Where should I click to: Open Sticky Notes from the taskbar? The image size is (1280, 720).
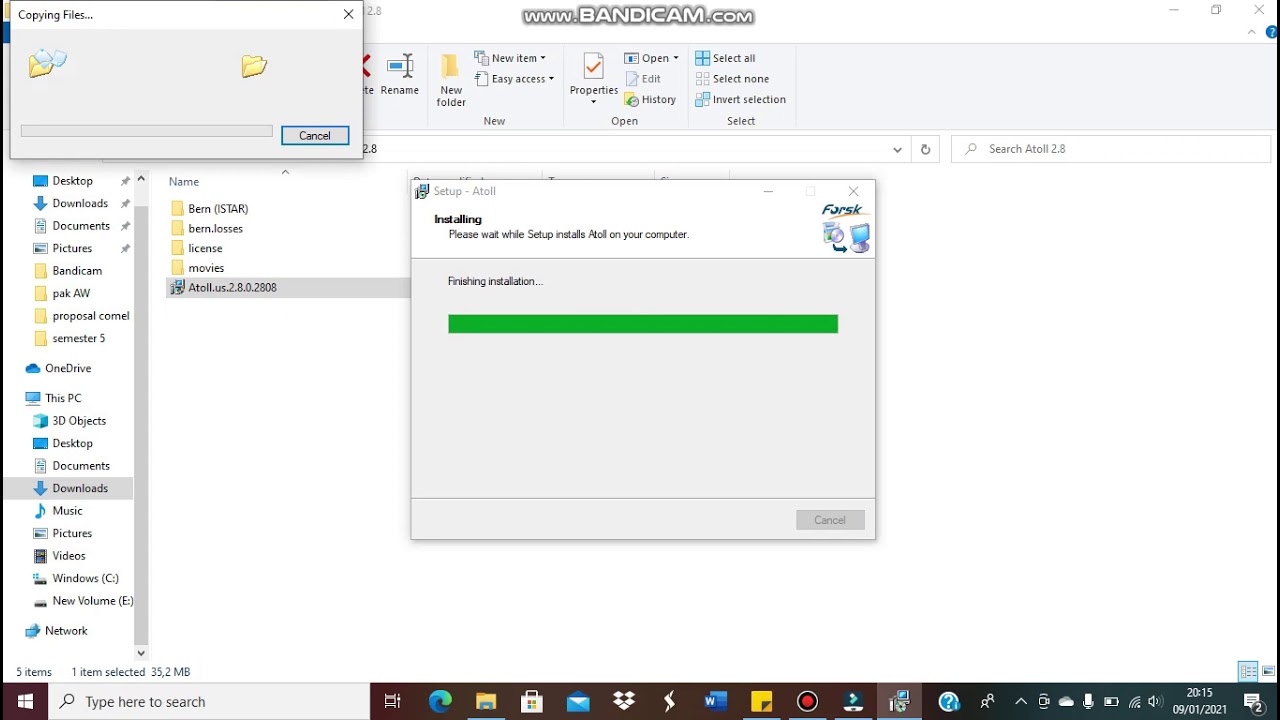pyautogui.click(x=761, y=701)
